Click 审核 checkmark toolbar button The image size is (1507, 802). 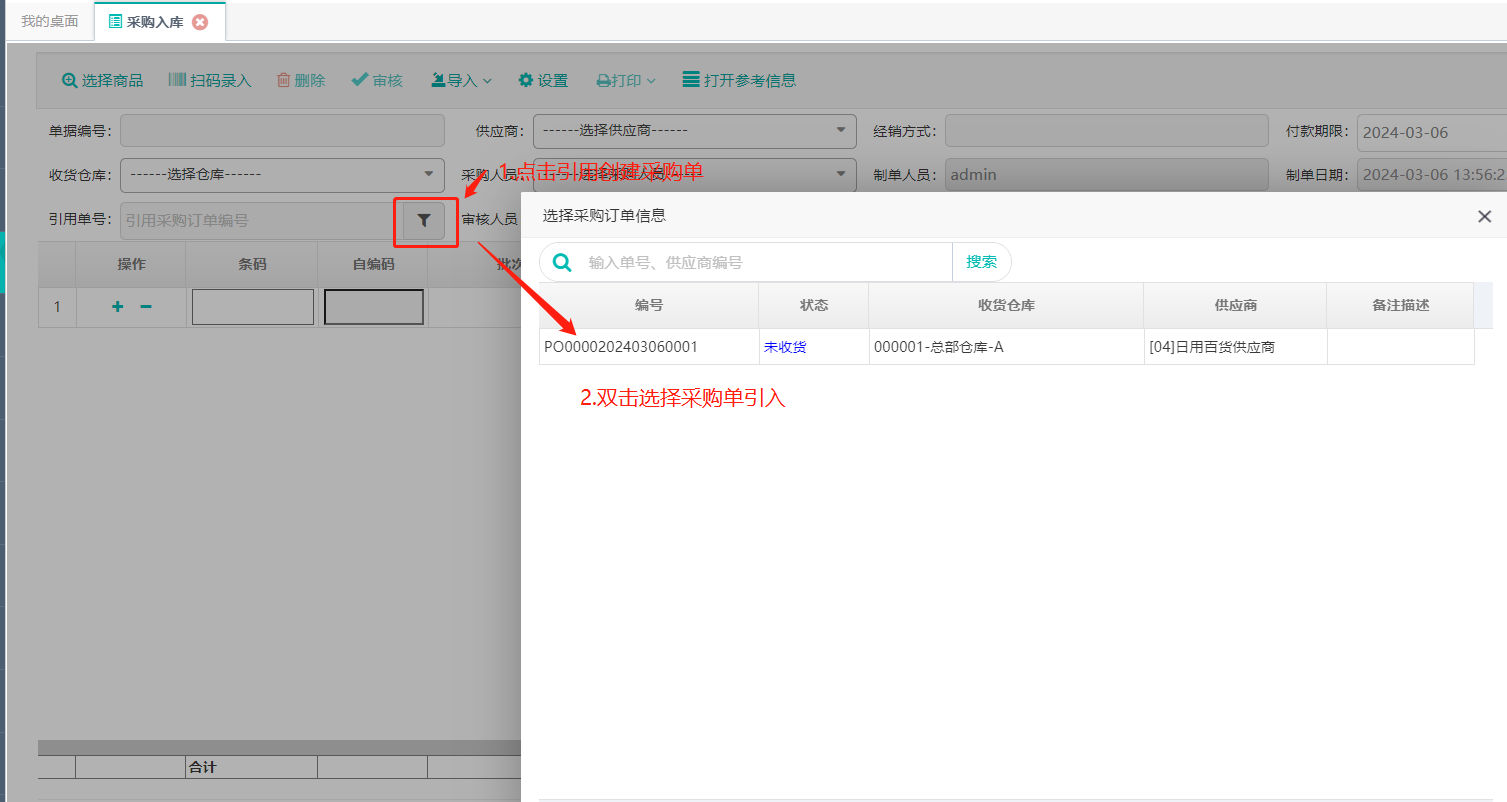[x=377, y=81]
